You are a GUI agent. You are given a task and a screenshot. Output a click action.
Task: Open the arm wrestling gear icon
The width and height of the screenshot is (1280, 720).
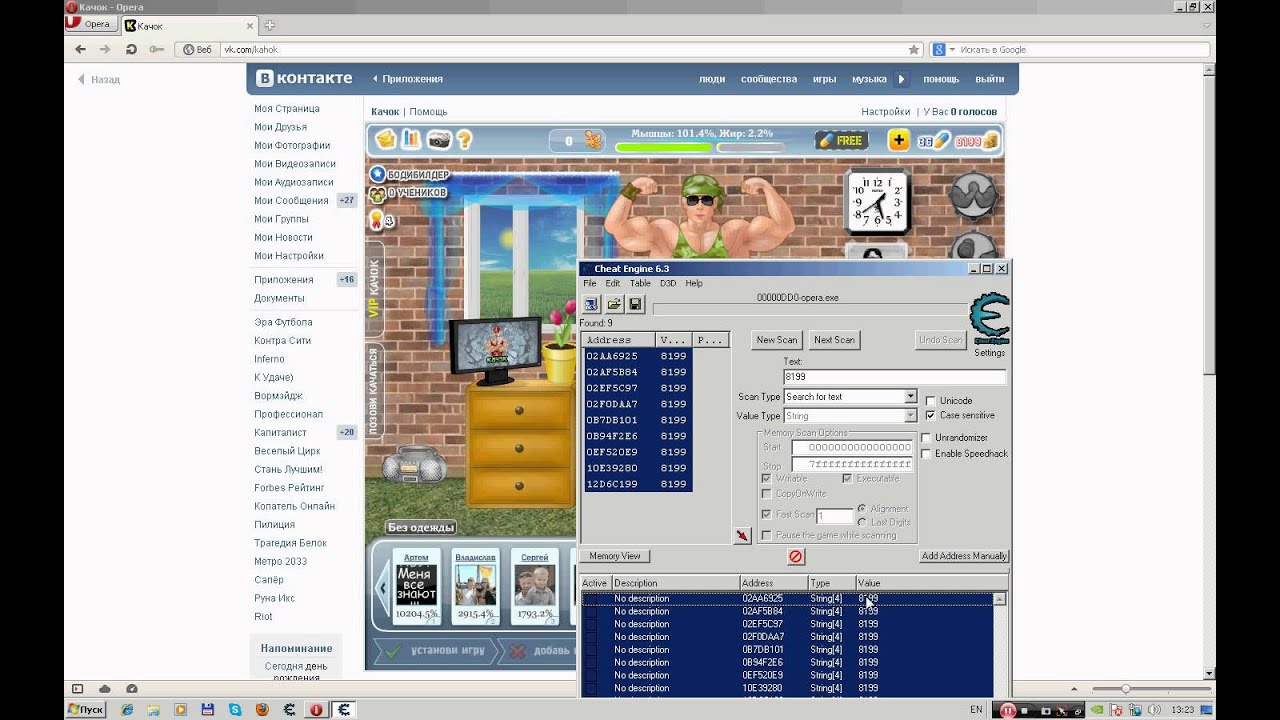[x=972, y=195]
